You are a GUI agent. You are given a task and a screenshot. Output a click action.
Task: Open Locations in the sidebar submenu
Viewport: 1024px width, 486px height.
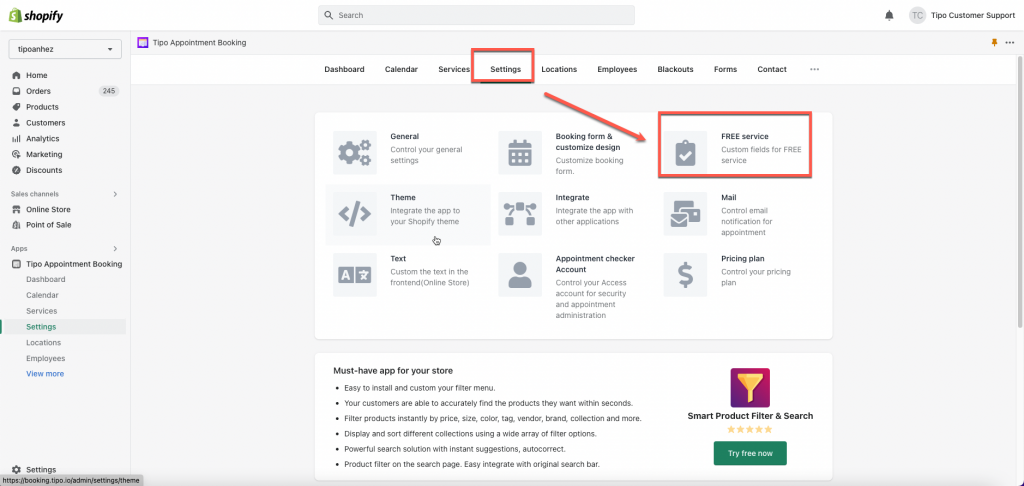tap(44, 342)
